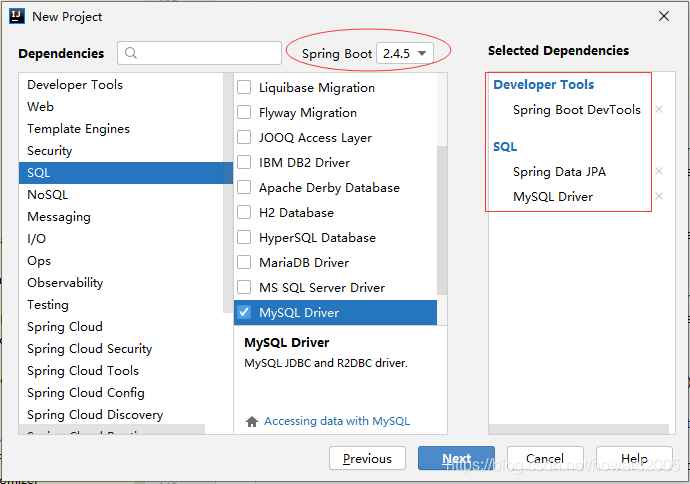Viewport: 690px width, 484px height.
Task: Focus the dependencies search field
Action: click(x=199, y=53)
